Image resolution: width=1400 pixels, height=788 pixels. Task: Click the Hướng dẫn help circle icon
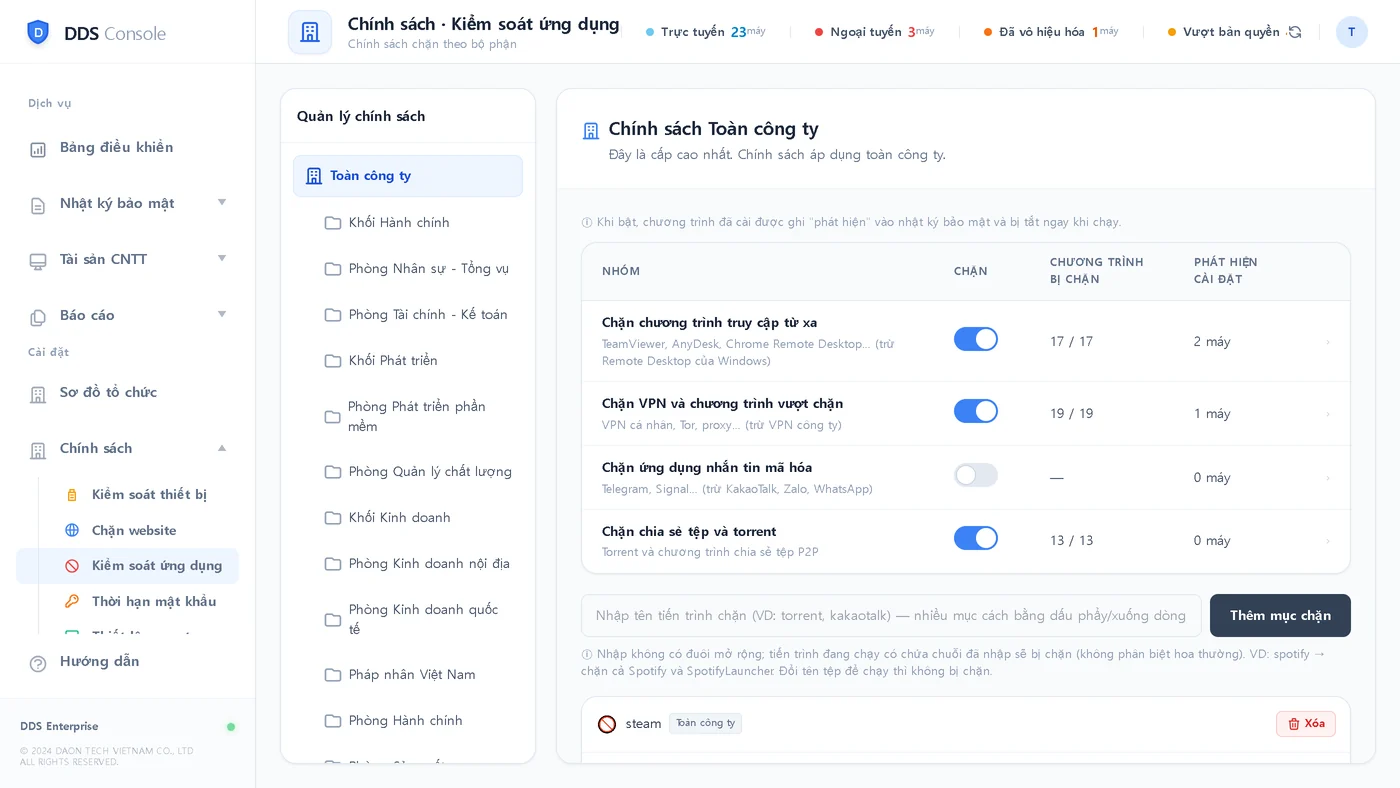point(38,663)
